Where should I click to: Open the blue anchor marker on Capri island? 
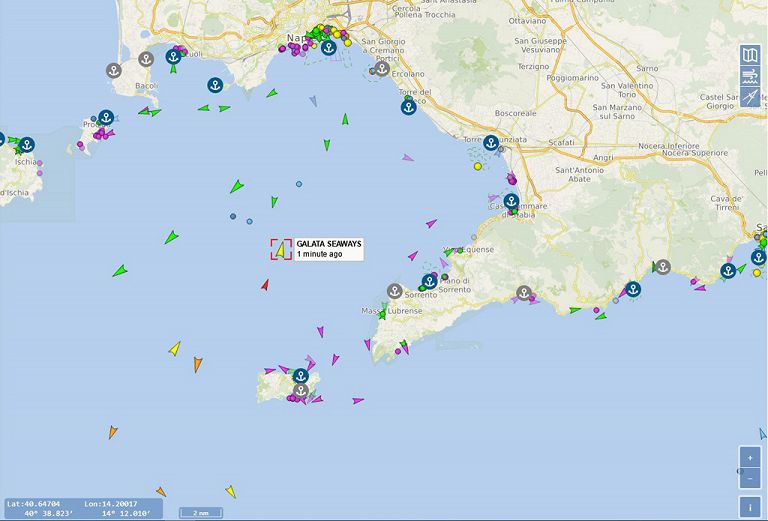(301, 376)
